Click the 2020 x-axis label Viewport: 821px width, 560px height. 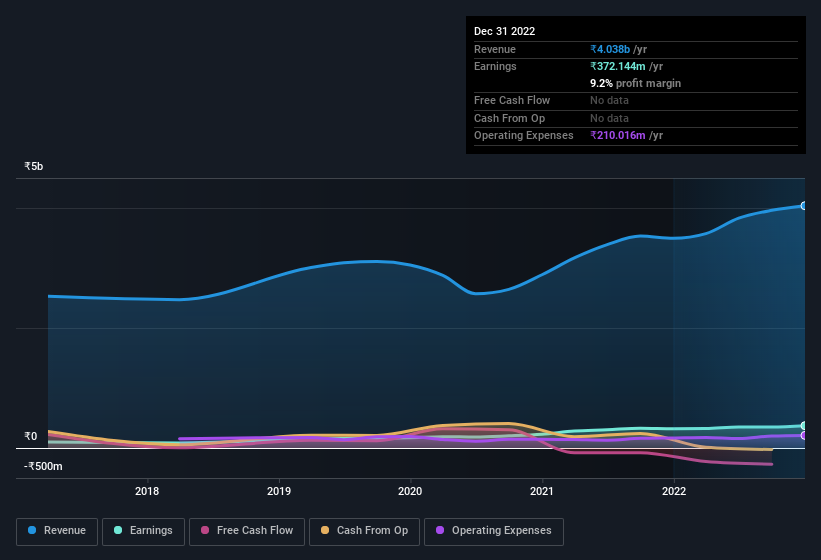[x=410, y=491]
